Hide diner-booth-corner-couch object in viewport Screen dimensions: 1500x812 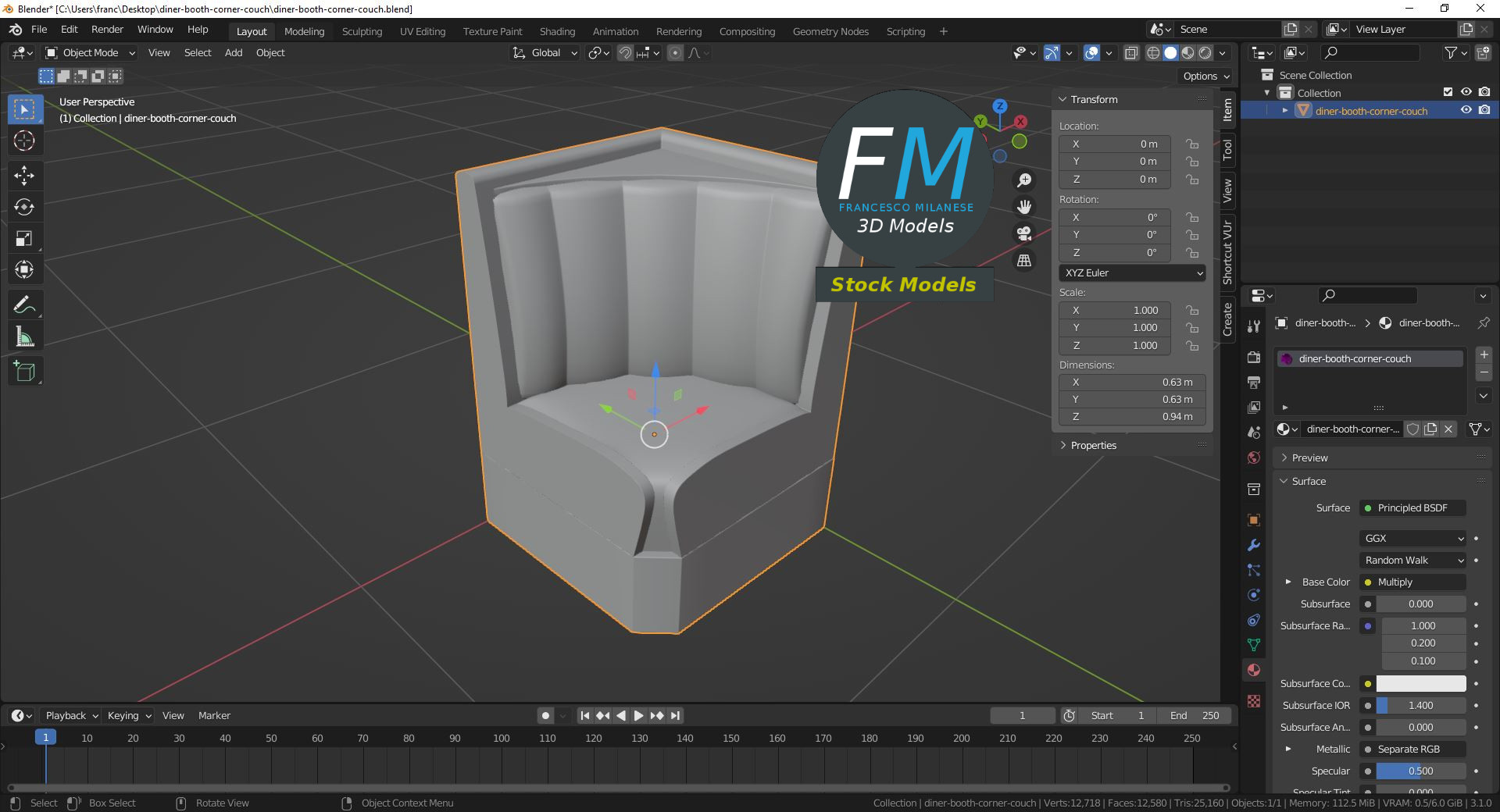tap(1466, 111)
